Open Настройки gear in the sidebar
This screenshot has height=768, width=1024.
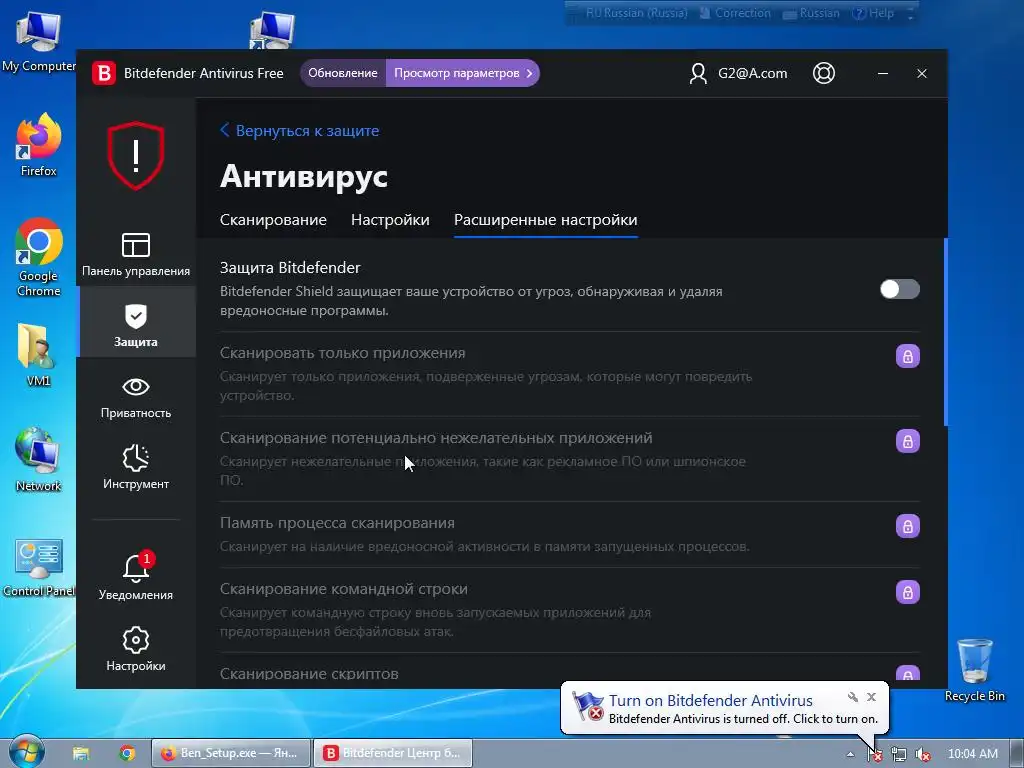136,649
